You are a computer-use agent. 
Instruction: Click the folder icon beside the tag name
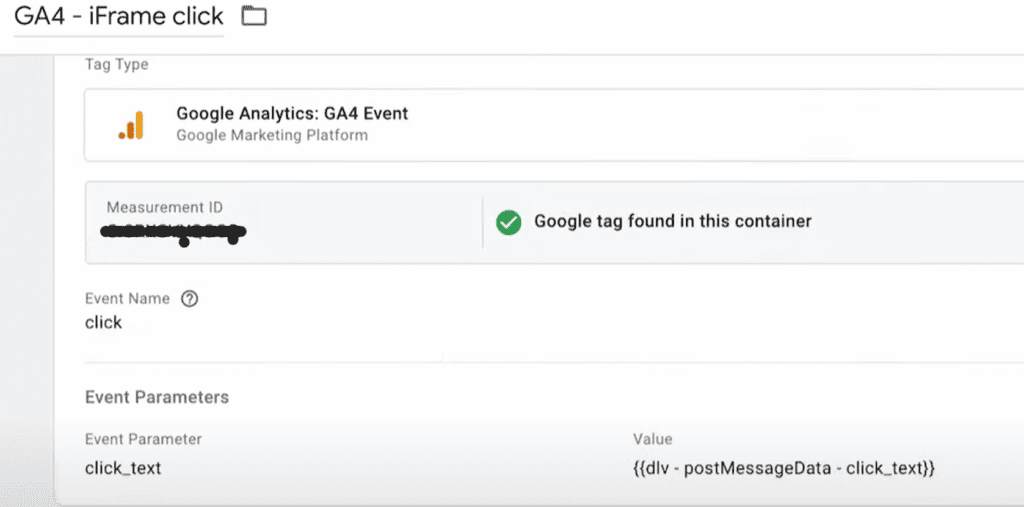pos(254,16)
